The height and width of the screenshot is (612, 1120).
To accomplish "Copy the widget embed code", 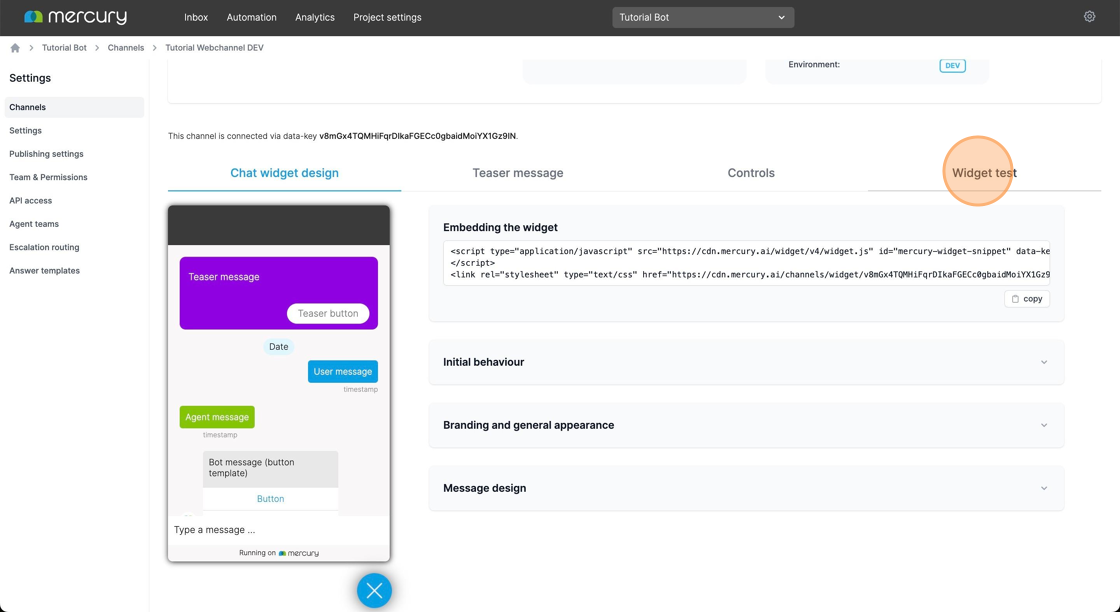I will tap(1027, 299).
